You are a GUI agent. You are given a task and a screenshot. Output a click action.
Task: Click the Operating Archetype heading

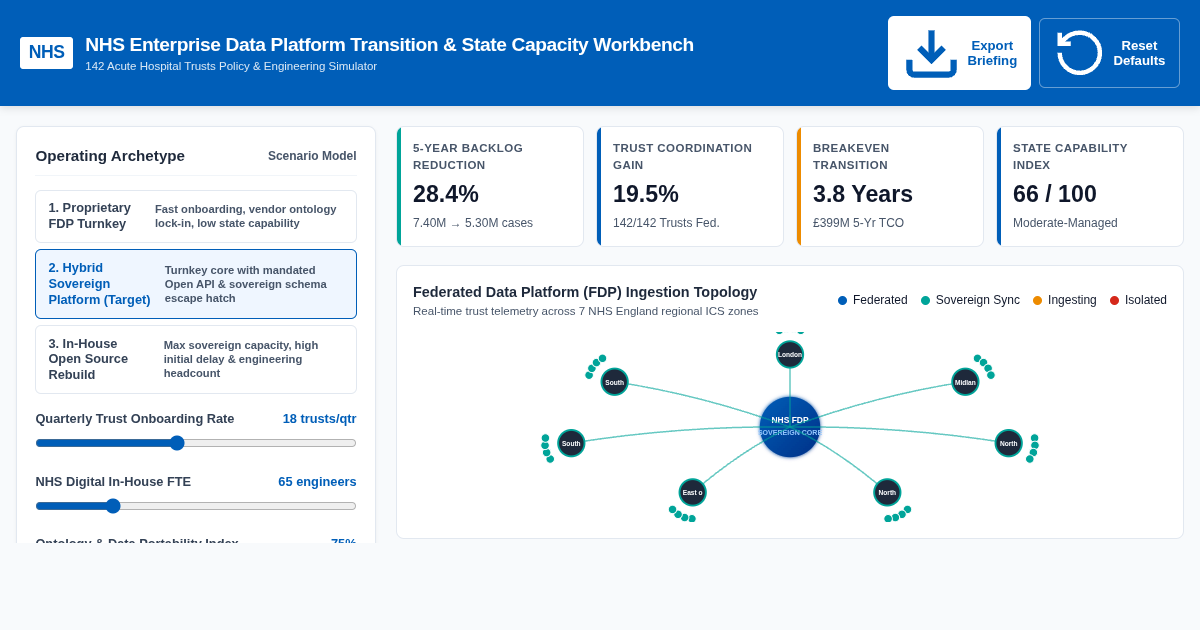tap(110, 156)
